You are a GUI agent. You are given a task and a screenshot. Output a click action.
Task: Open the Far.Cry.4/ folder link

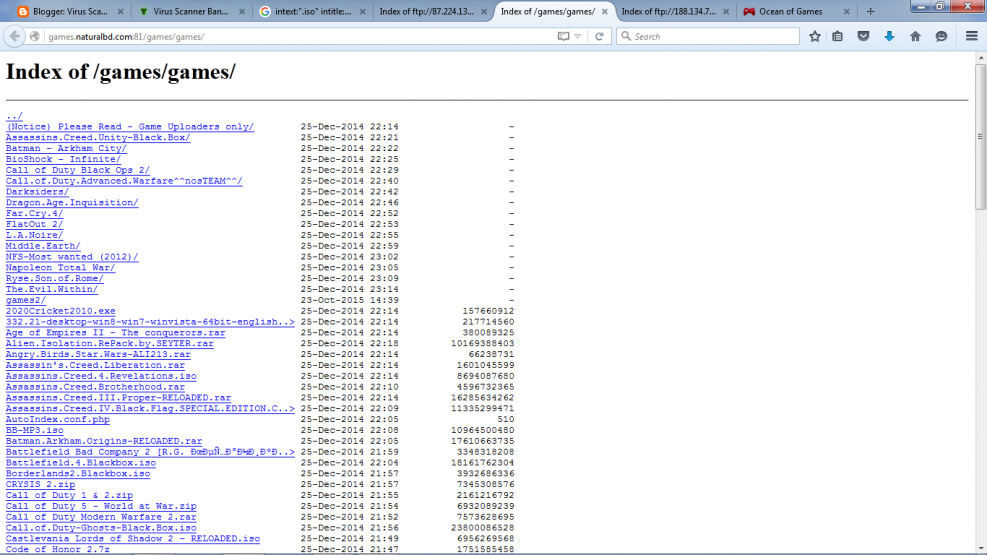(34, 213)
